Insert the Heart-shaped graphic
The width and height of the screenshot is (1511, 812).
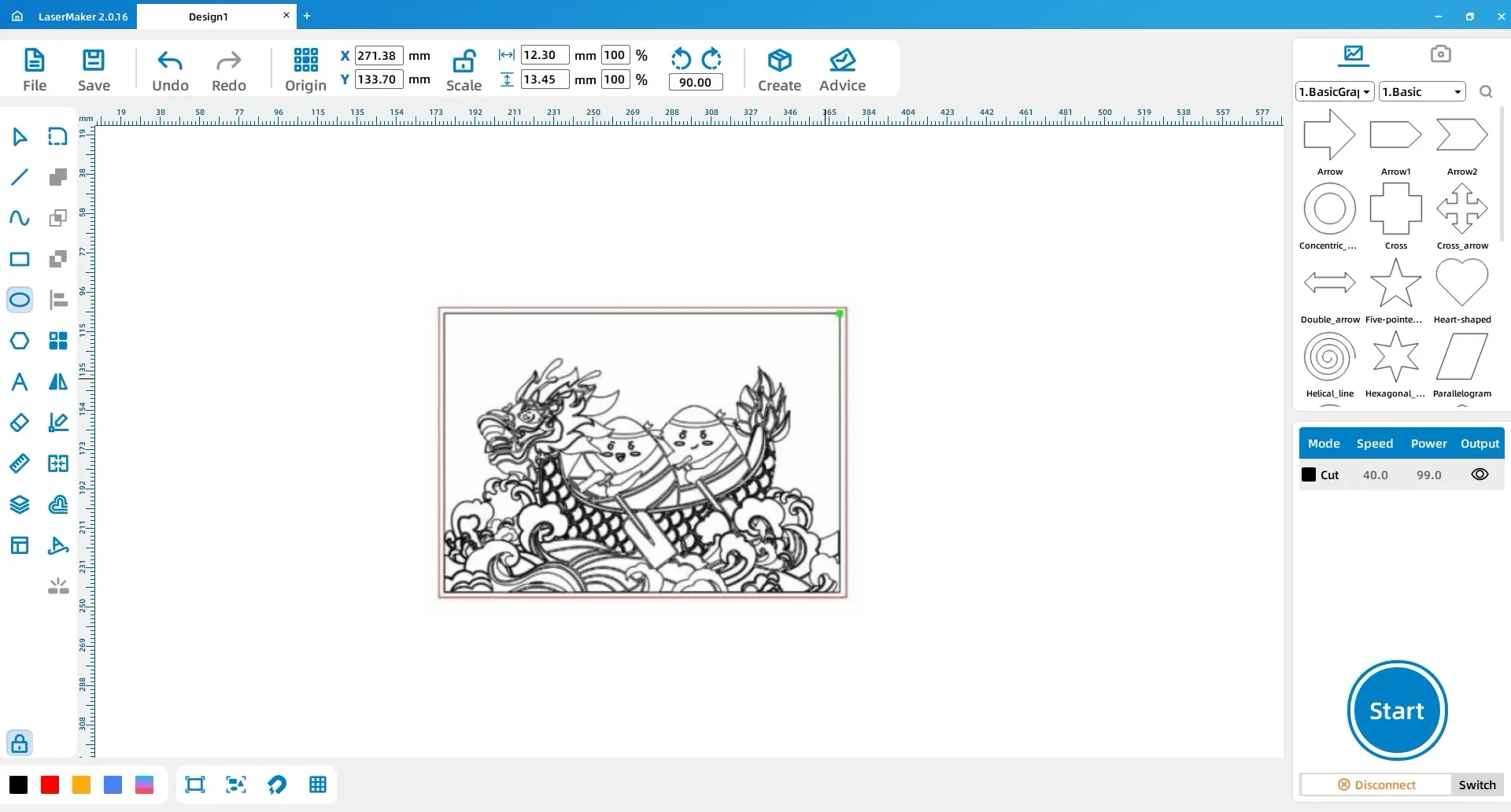click(x=1461, y=290)
